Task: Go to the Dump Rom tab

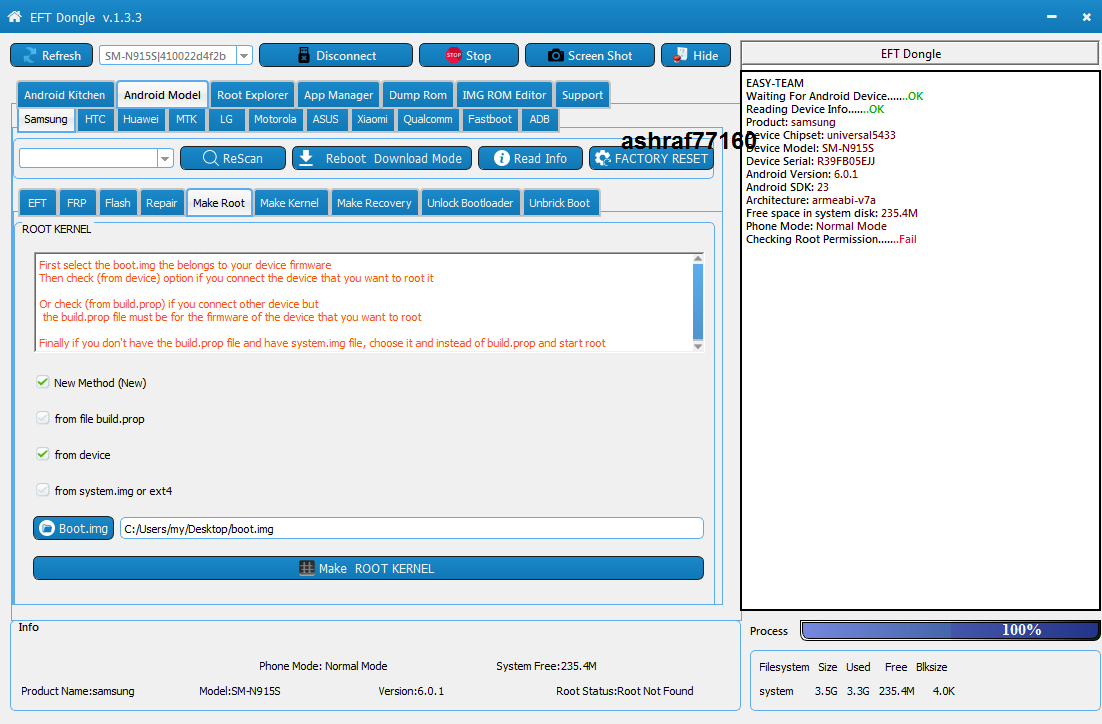Action: (x=417, y=95)
